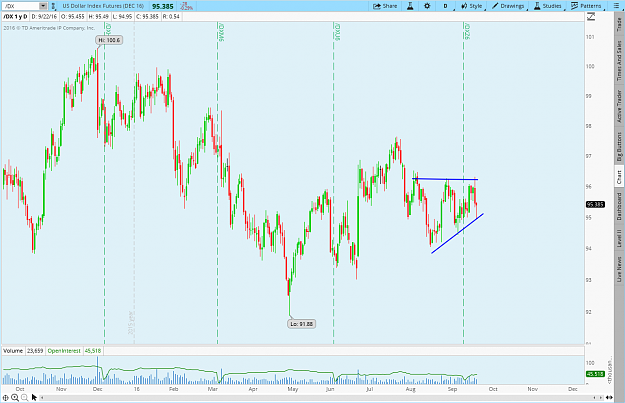Switch to the Trade side tab
This screenshot has width=625, height=403.
point(619,25)
